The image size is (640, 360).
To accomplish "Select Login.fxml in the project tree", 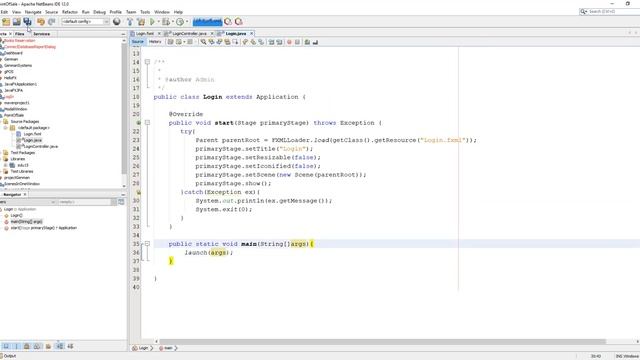I will [32, 134].
